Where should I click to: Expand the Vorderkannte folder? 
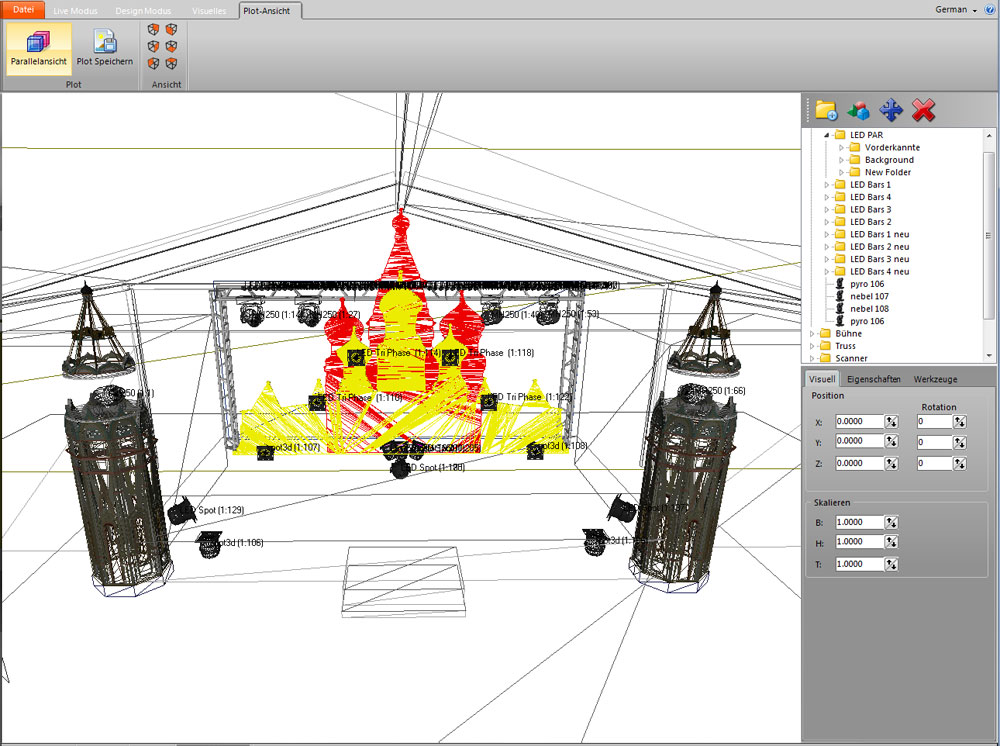coord(841,147)
